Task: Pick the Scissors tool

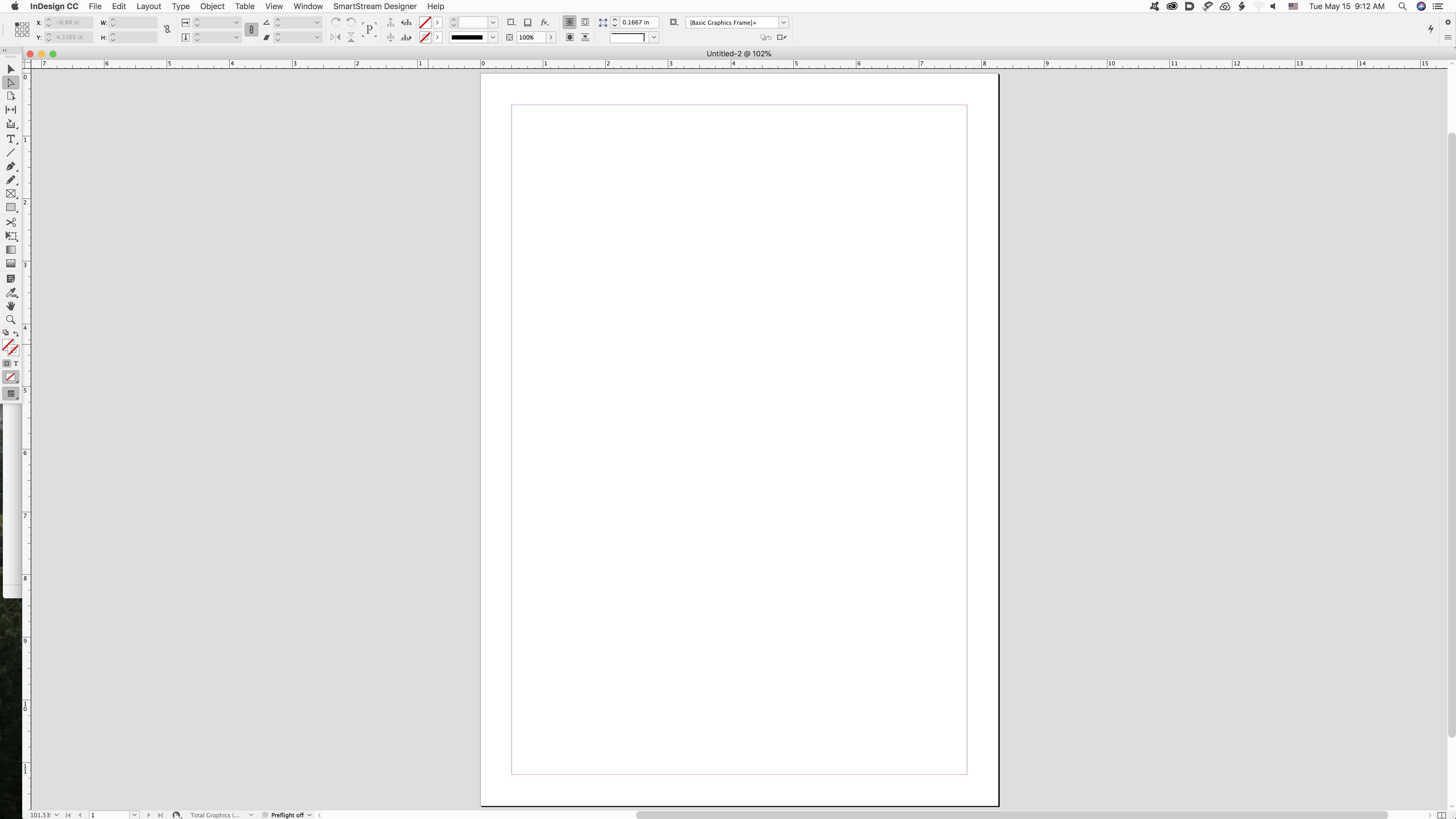Action: pyautogui.click(x=10, y=222)
